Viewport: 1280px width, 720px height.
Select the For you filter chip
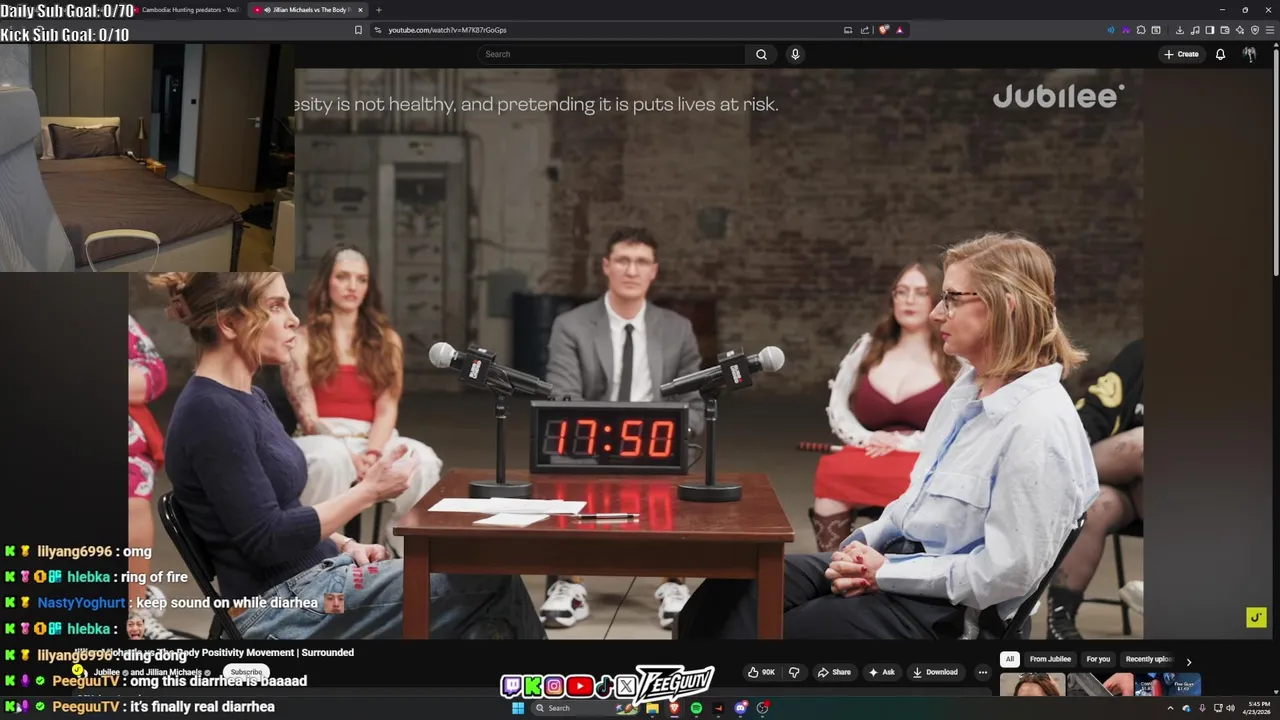(x=1098, y=659)
